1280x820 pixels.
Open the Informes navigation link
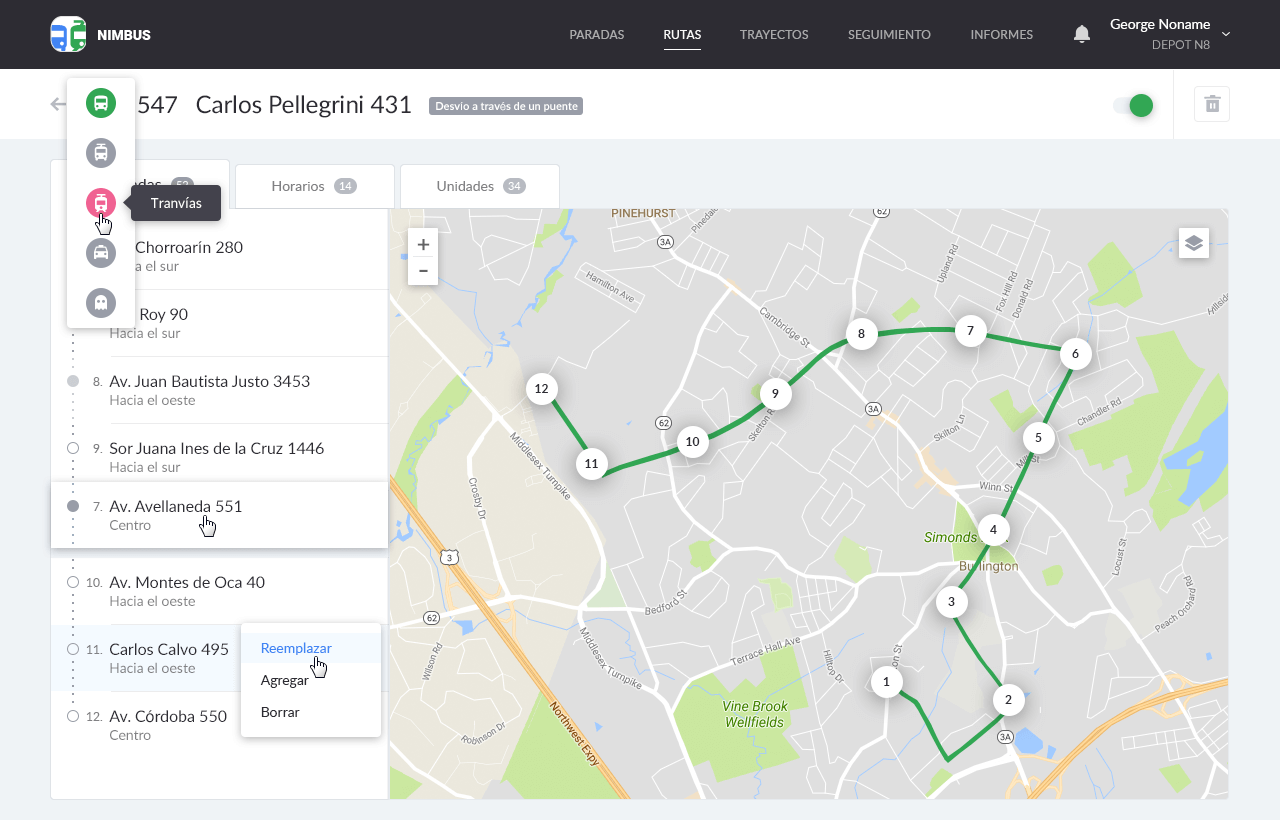(x=1001, y=34)
